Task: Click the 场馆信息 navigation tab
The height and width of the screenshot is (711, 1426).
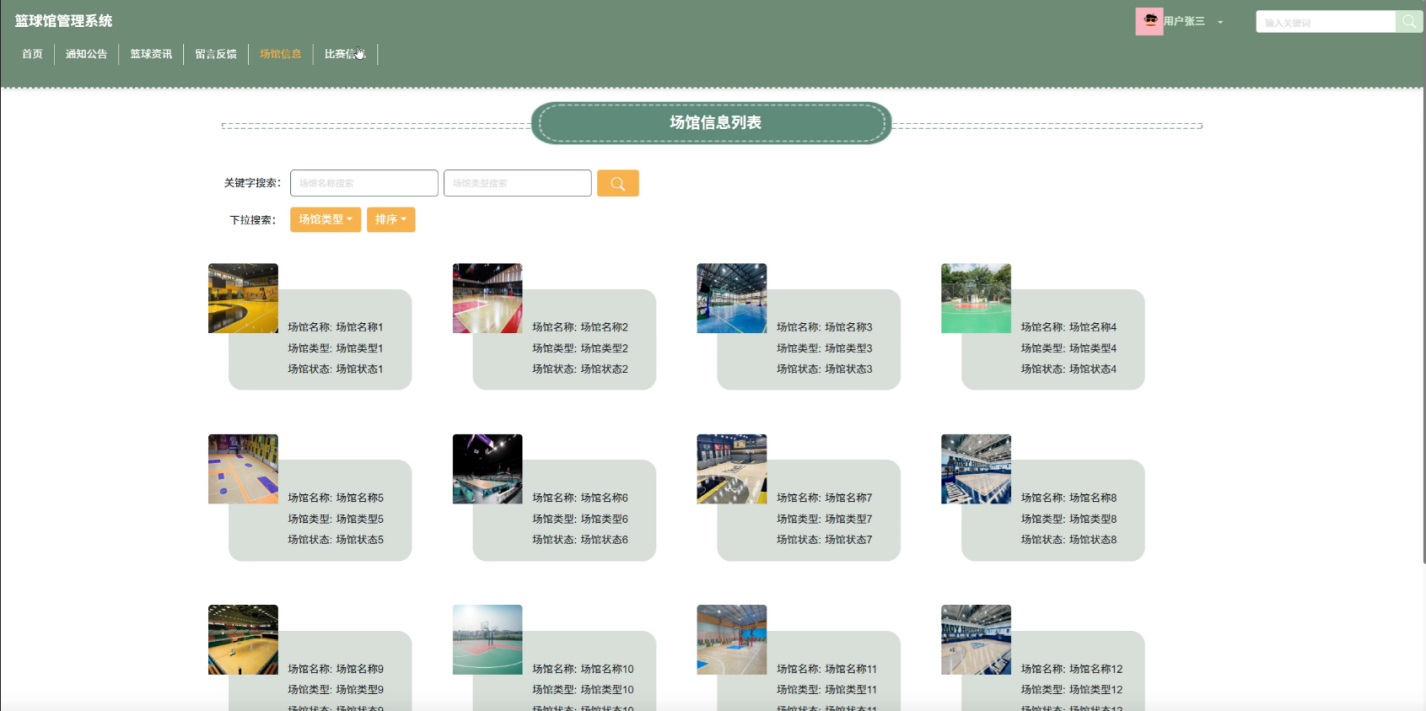Action: 280,54
